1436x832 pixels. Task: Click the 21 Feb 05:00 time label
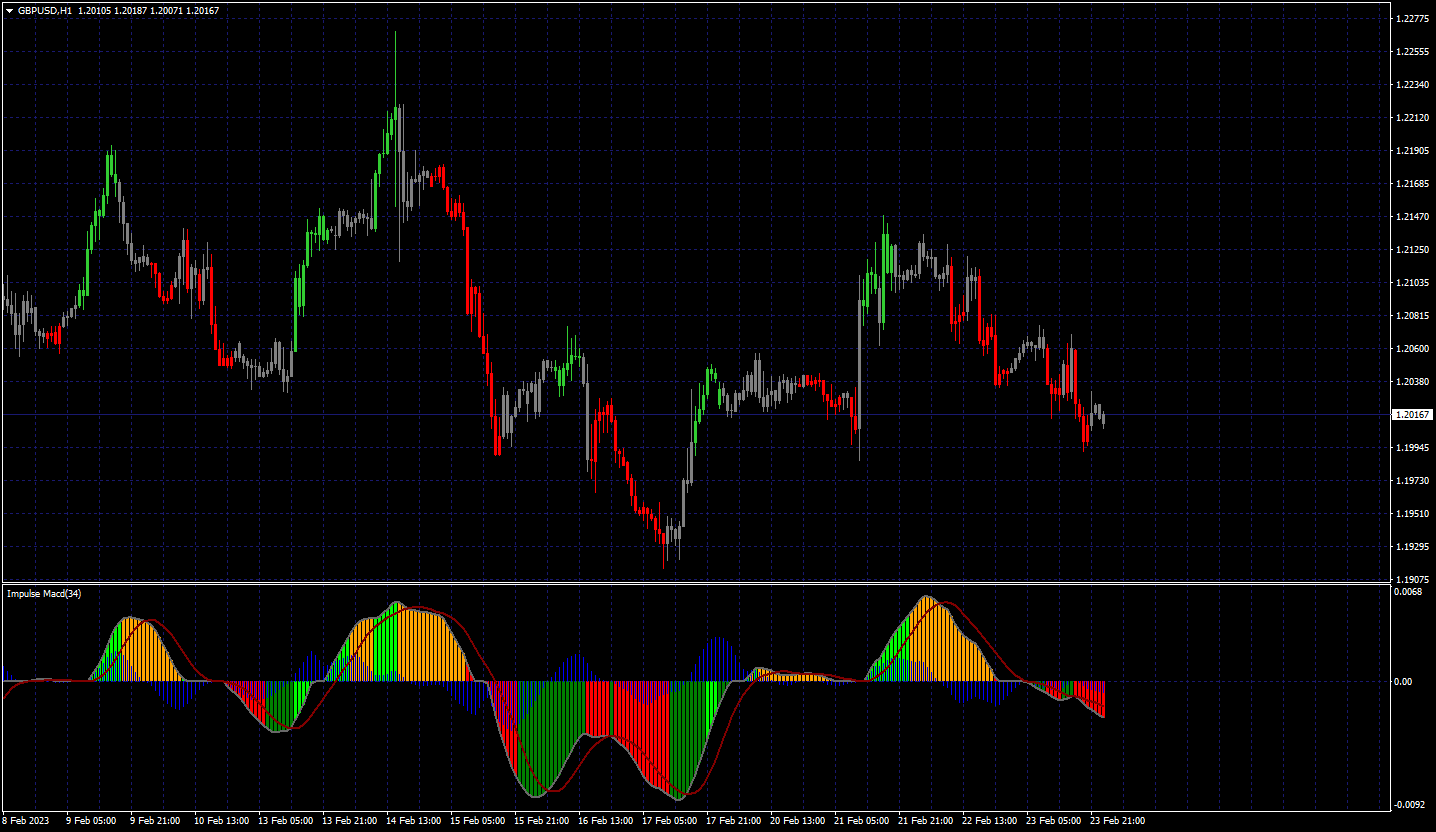[x=862, y=821]
